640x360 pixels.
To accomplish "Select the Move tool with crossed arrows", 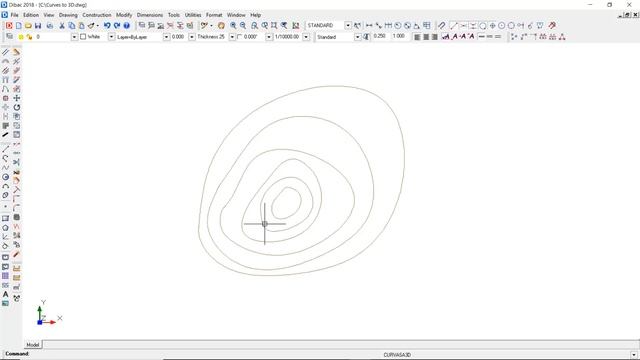I will (x=17, y=98).
